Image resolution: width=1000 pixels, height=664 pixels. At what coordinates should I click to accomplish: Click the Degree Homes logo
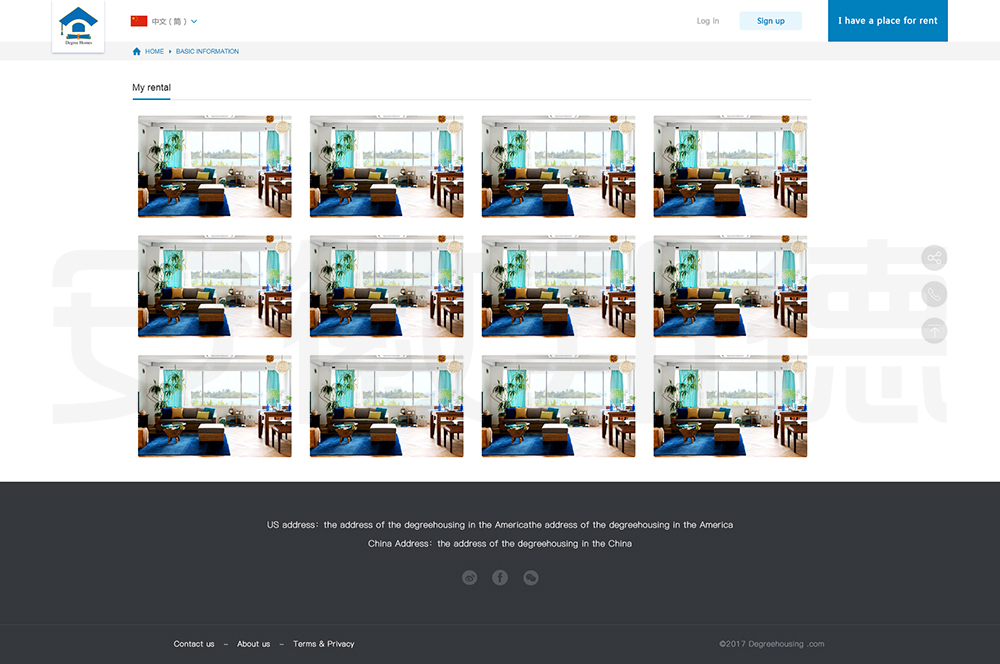(x=78, y=27)
